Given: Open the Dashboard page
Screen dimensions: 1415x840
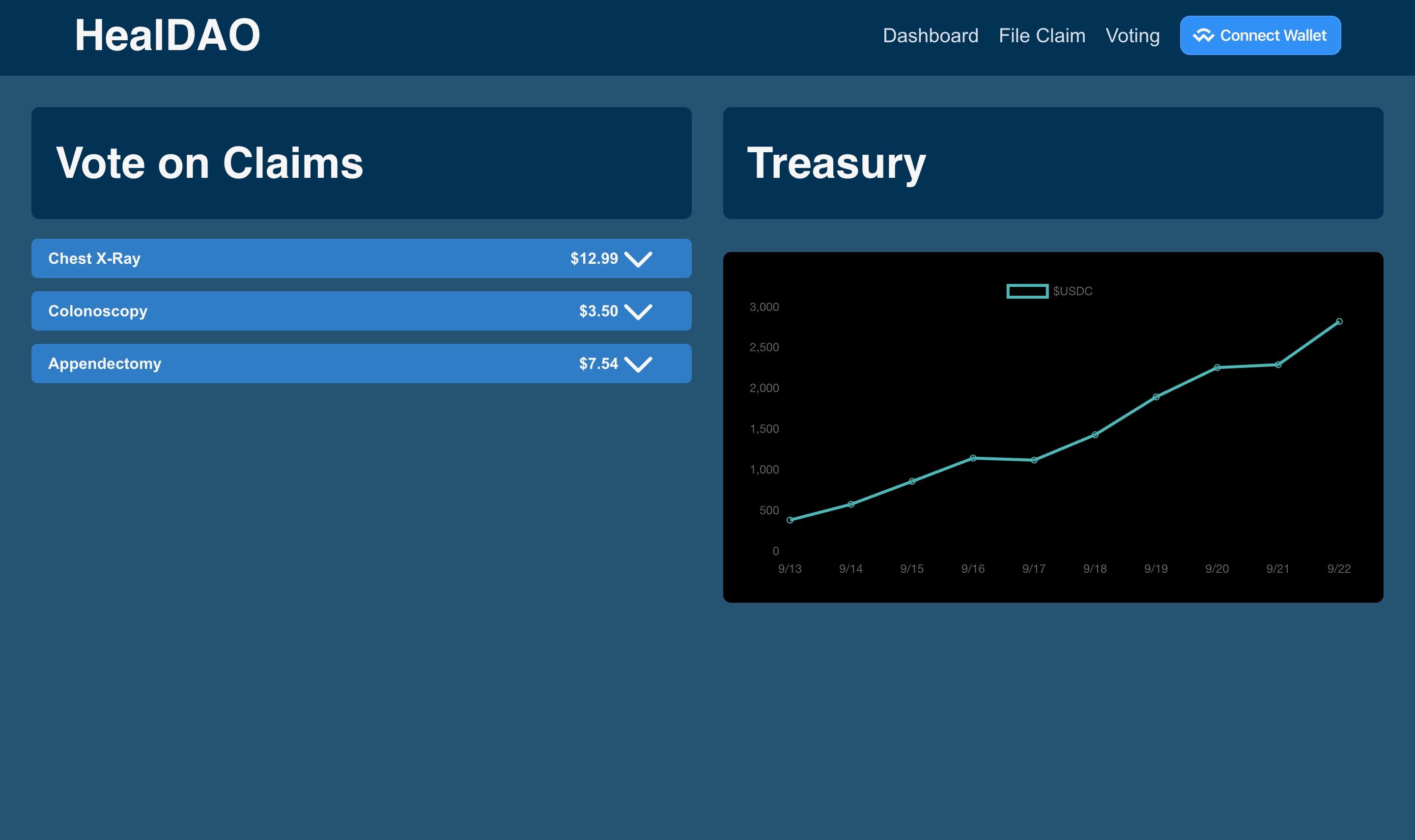Looking at the screenshot, I should (x=931, y=36).
